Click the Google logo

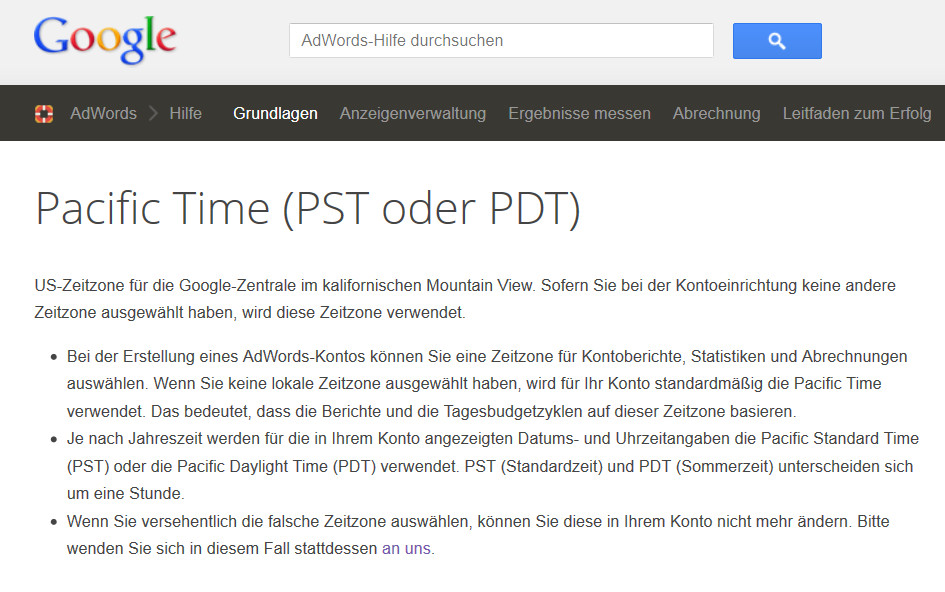(105, 40)
